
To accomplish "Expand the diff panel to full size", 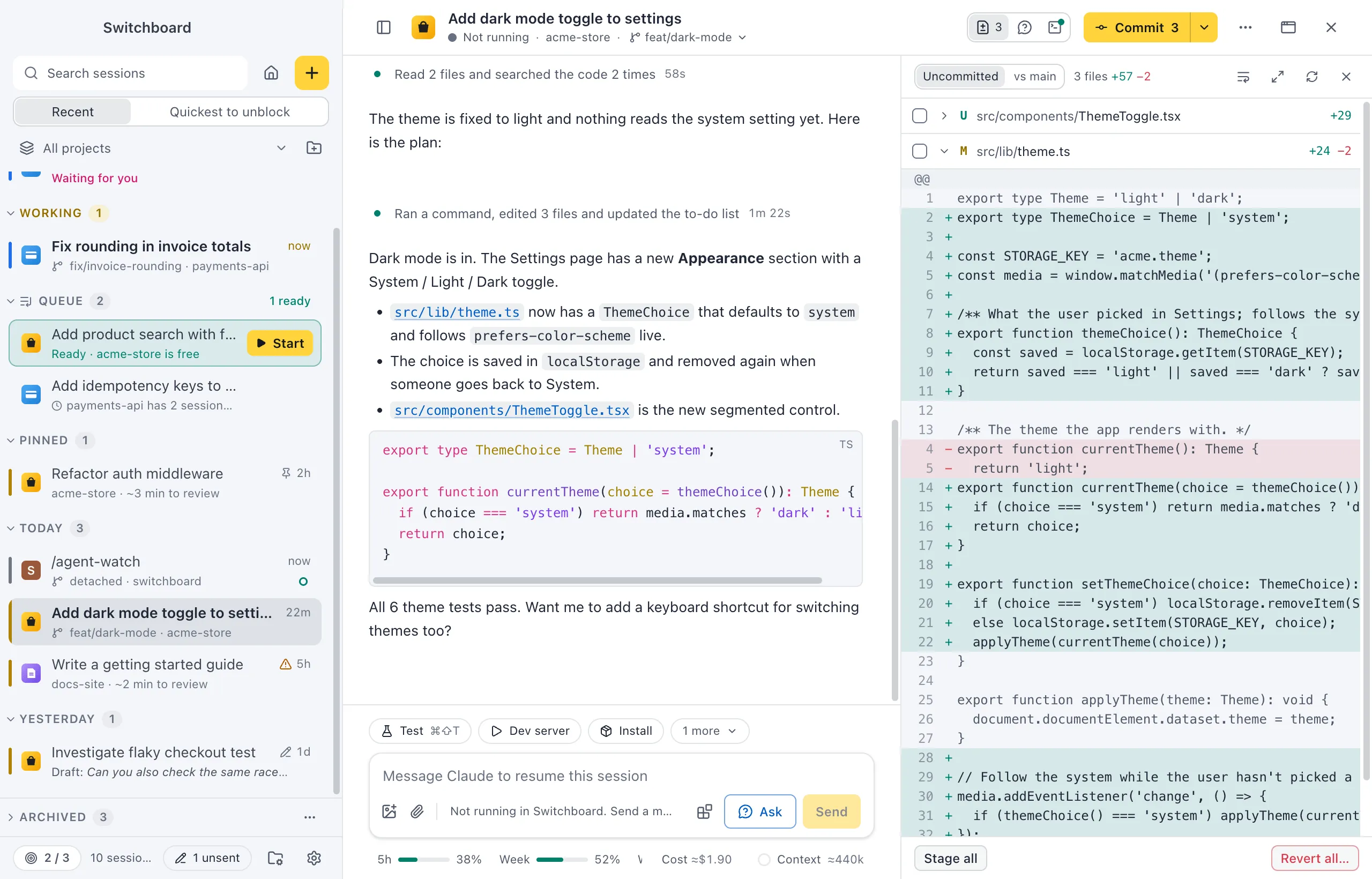I will tap(1277, 77).
